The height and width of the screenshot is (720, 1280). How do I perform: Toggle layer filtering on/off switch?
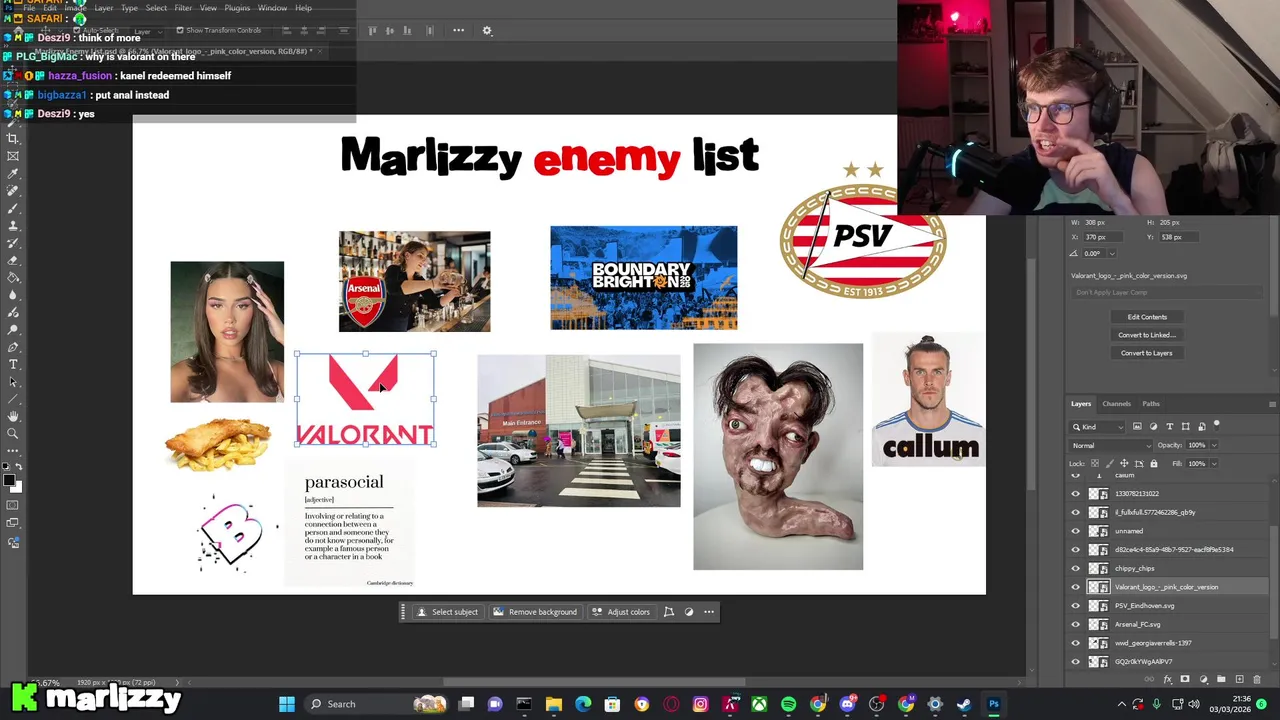tap(1216, 426)
